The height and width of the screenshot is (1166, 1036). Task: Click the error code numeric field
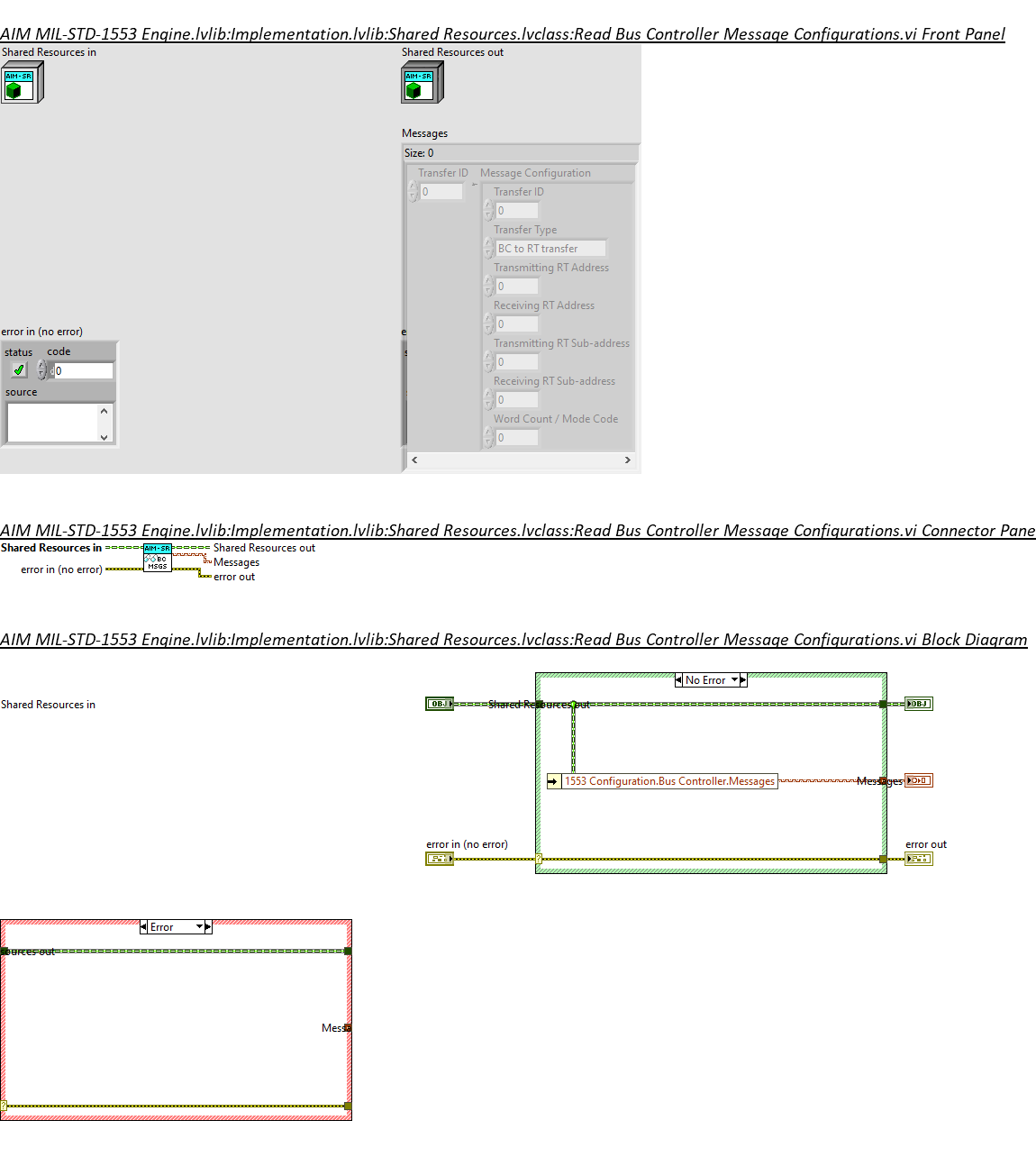[84, 370]
